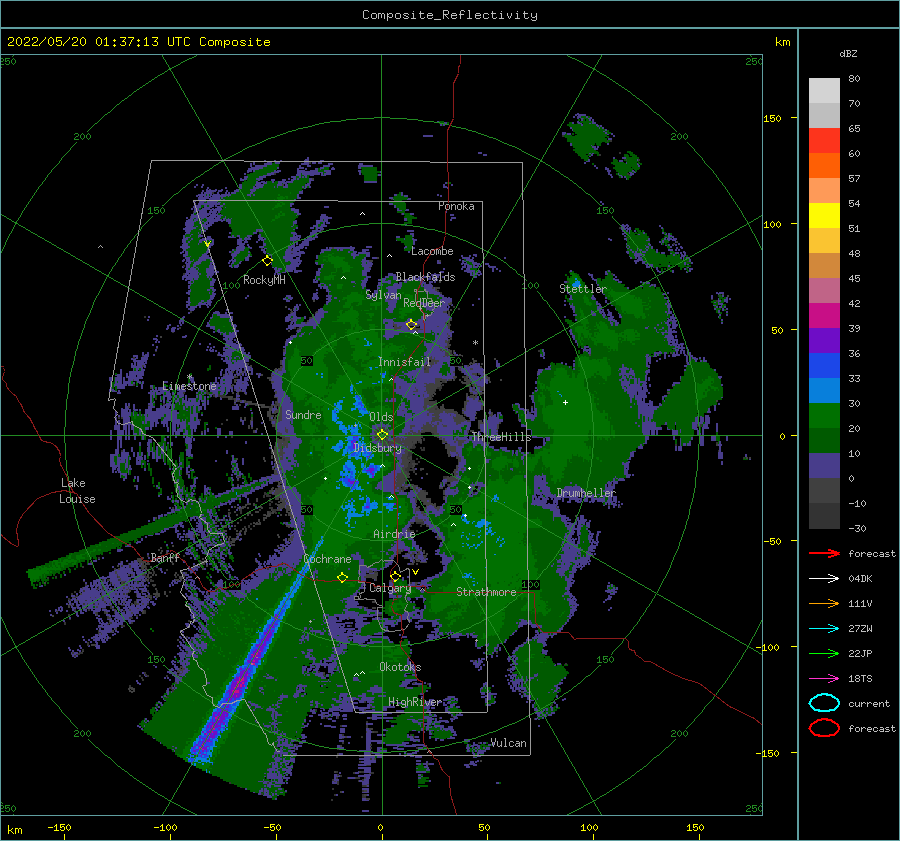This screenshot has width=900, height=841.
Task: Click yellow diamond marker below Cochrane
Action: point(342,577)
